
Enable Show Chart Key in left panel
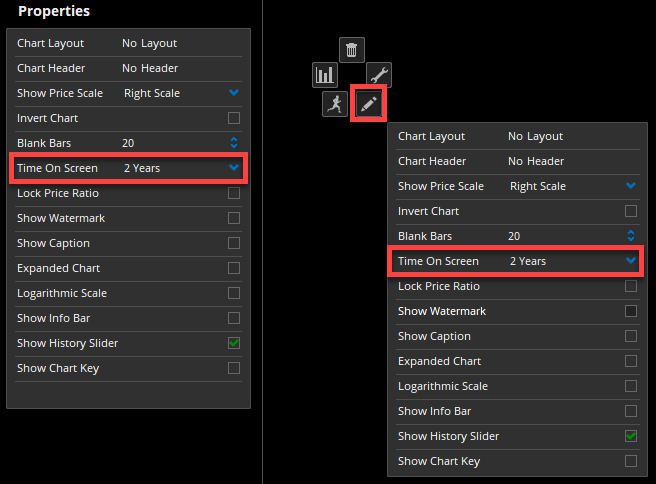click(x=234, y=368)
